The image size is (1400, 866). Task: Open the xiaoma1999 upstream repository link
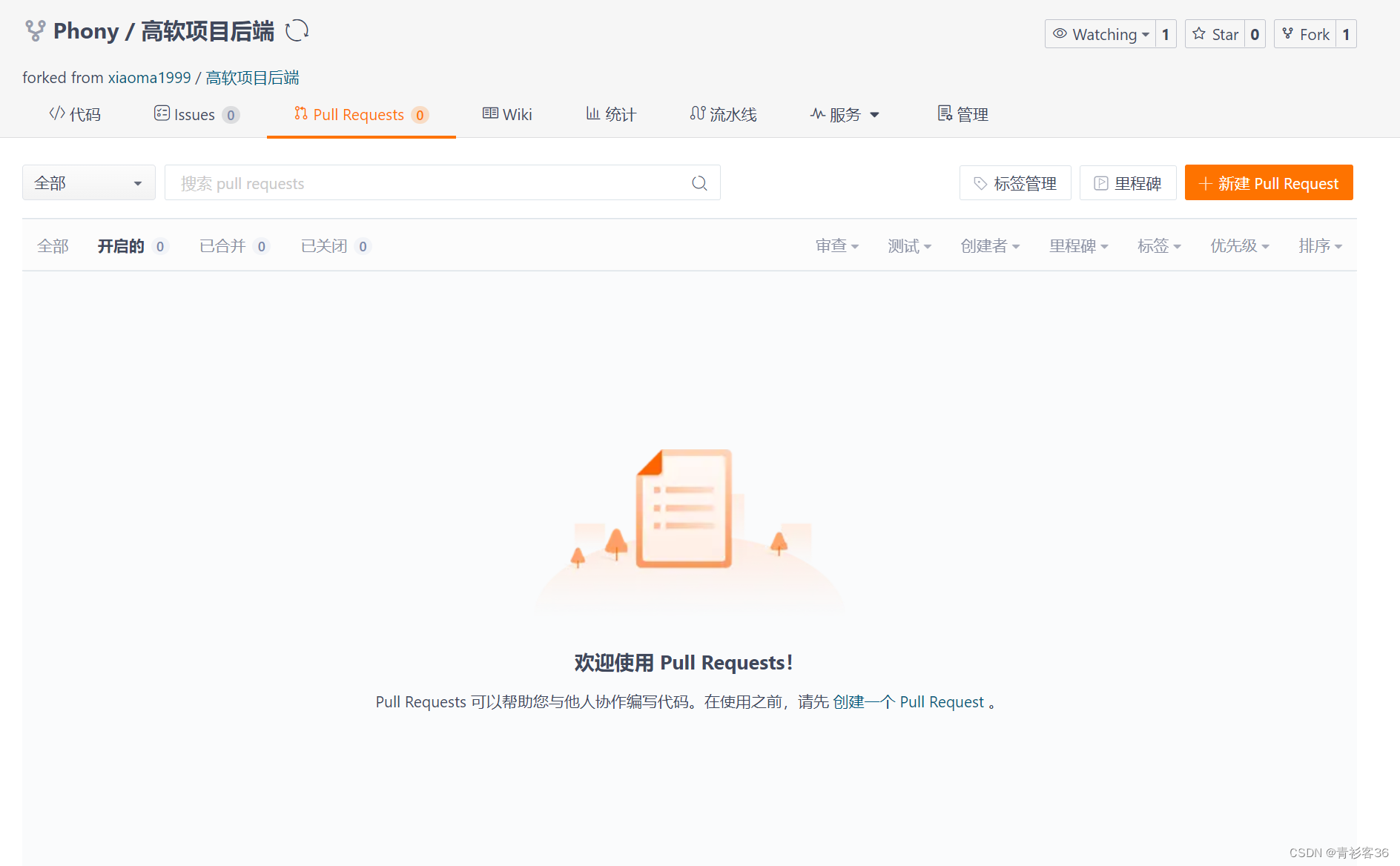150,77
